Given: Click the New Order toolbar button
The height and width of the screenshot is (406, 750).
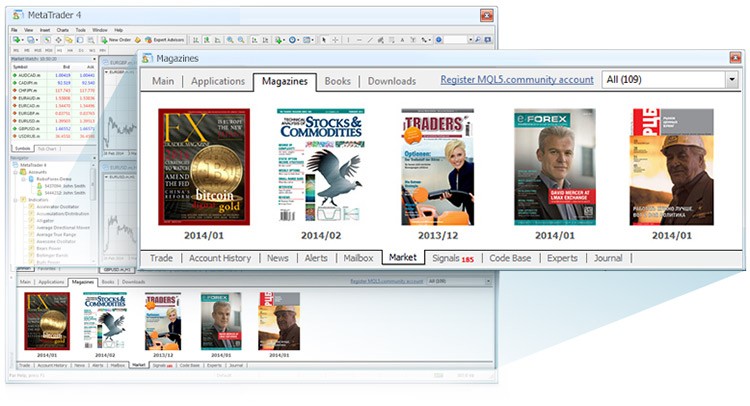Looking at the screenshot, I should tap(116, 40).
